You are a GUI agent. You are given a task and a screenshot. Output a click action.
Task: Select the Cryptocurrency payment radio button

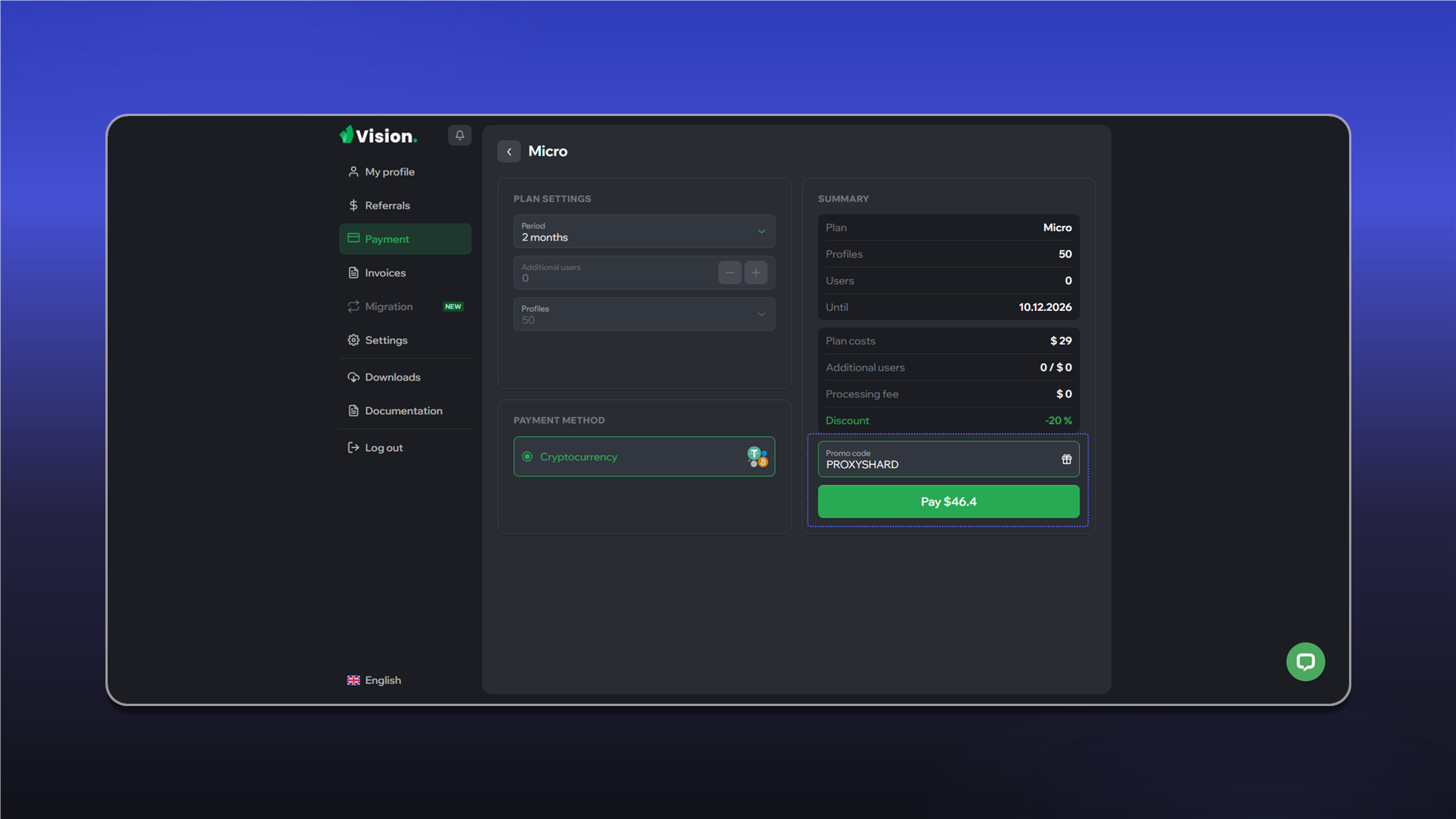tap(527, 457)
